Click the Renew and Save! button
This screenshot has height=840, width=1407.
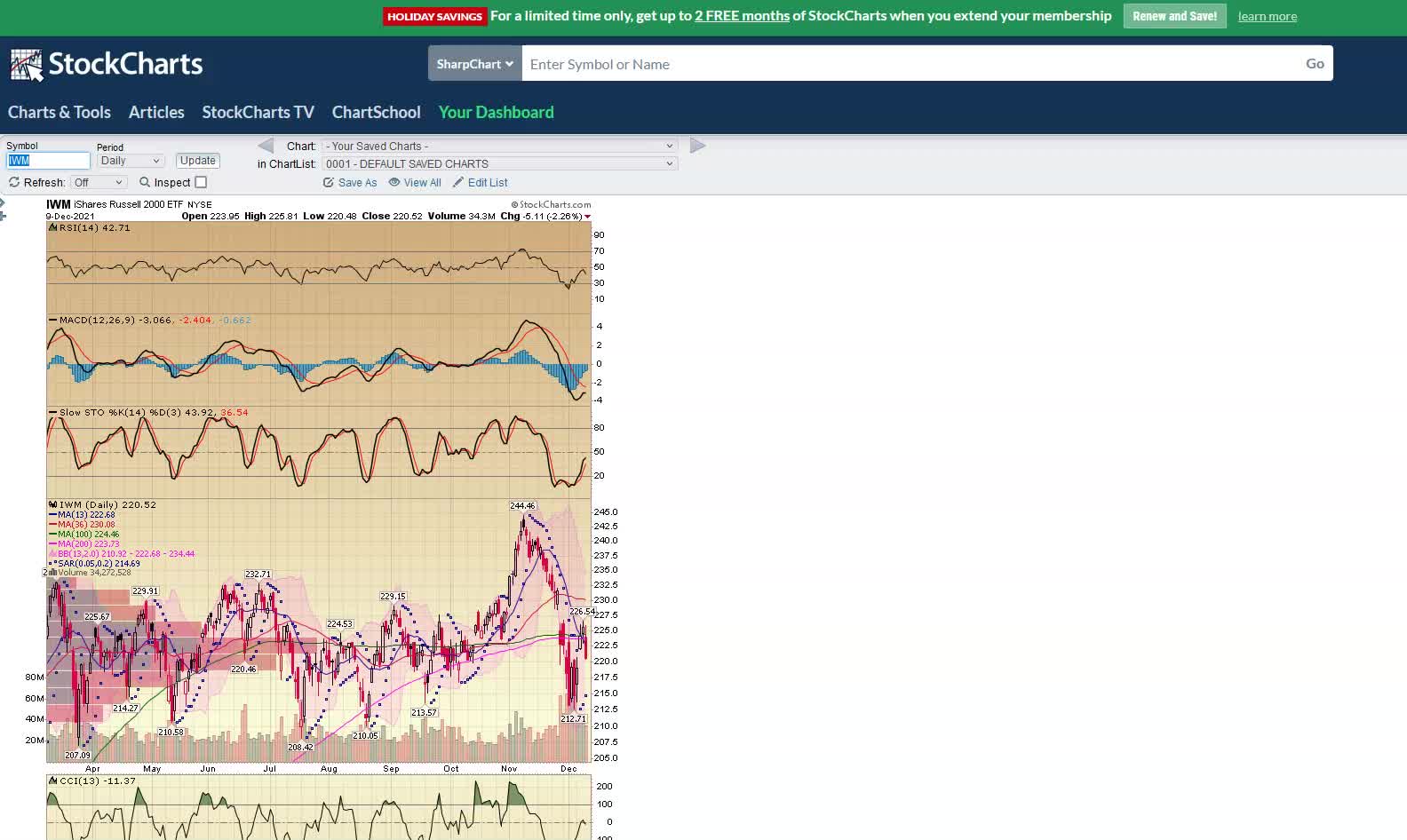(1174, 16)
